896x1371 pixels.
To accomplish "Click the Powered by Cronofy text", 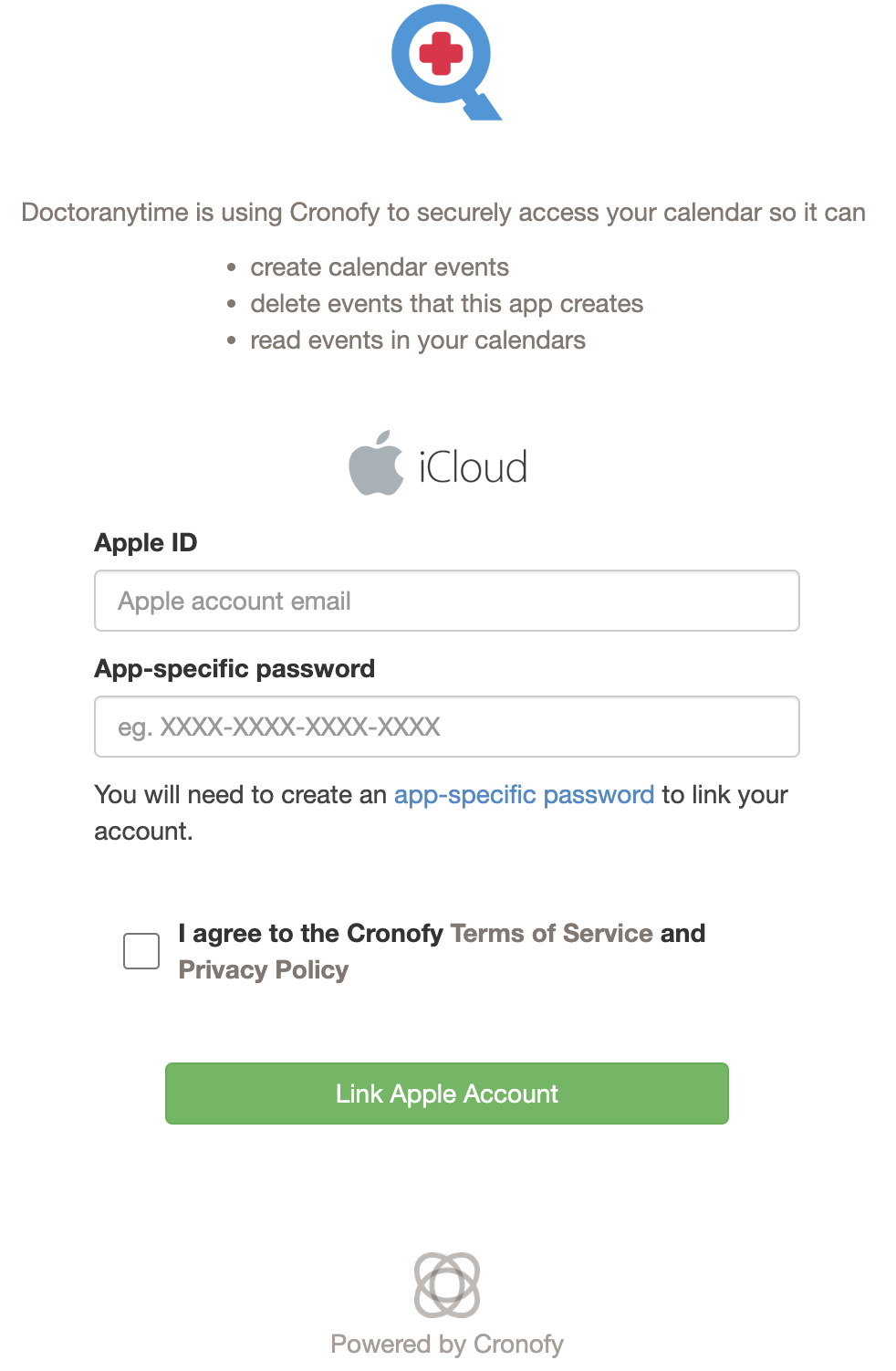I will (x=447, y=1344).
